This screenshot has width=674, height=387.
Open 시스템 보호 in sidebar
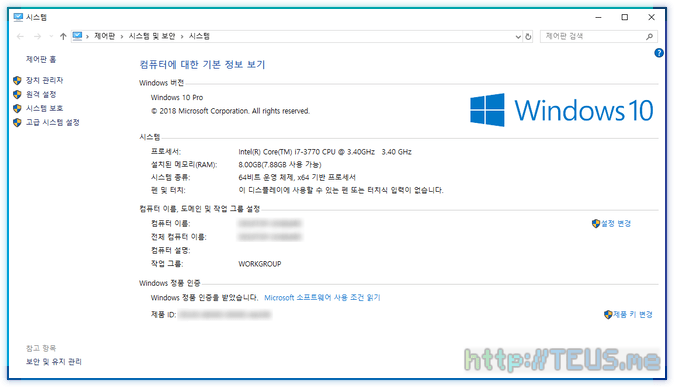click(x=44, y=108)
